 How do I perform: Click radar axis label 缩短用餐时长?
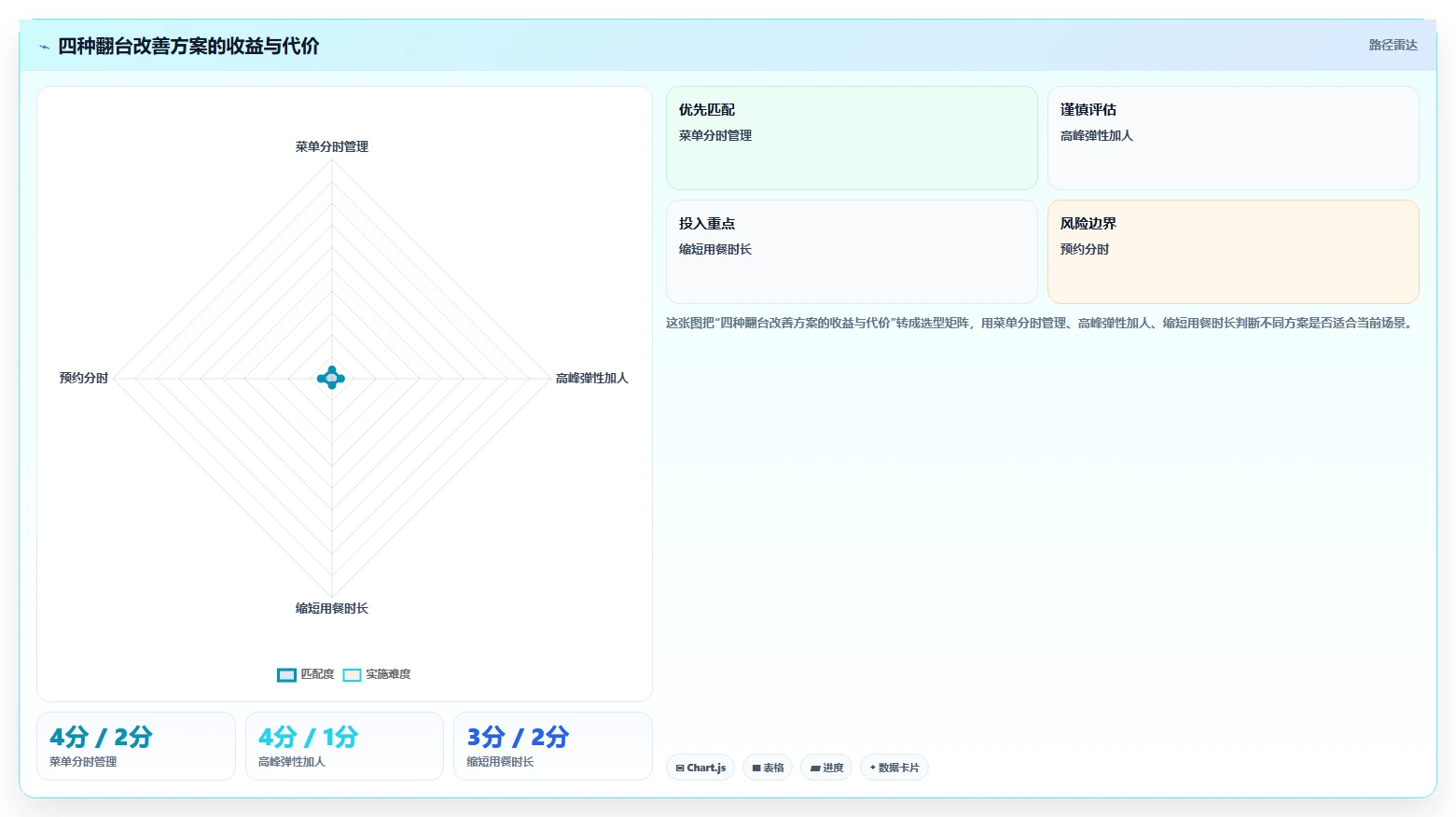(332, 608)
